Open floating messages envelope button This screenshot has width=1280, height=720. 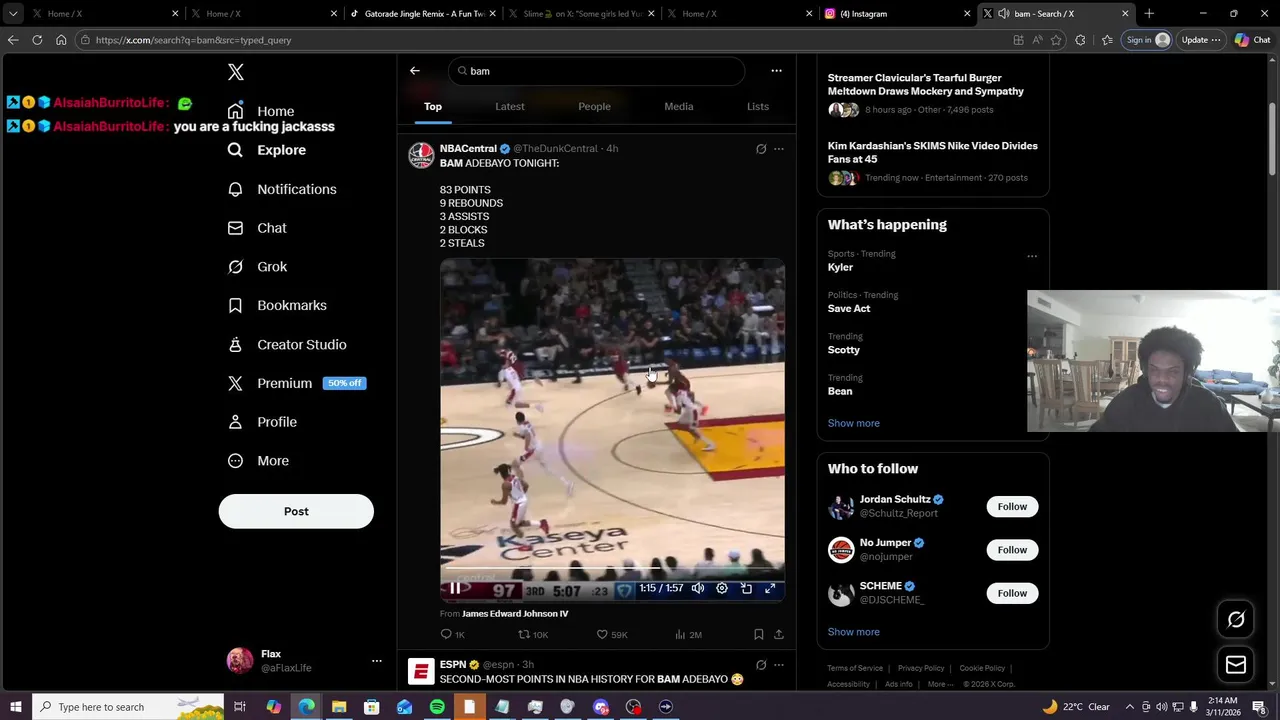click(x=1236, y=665)
